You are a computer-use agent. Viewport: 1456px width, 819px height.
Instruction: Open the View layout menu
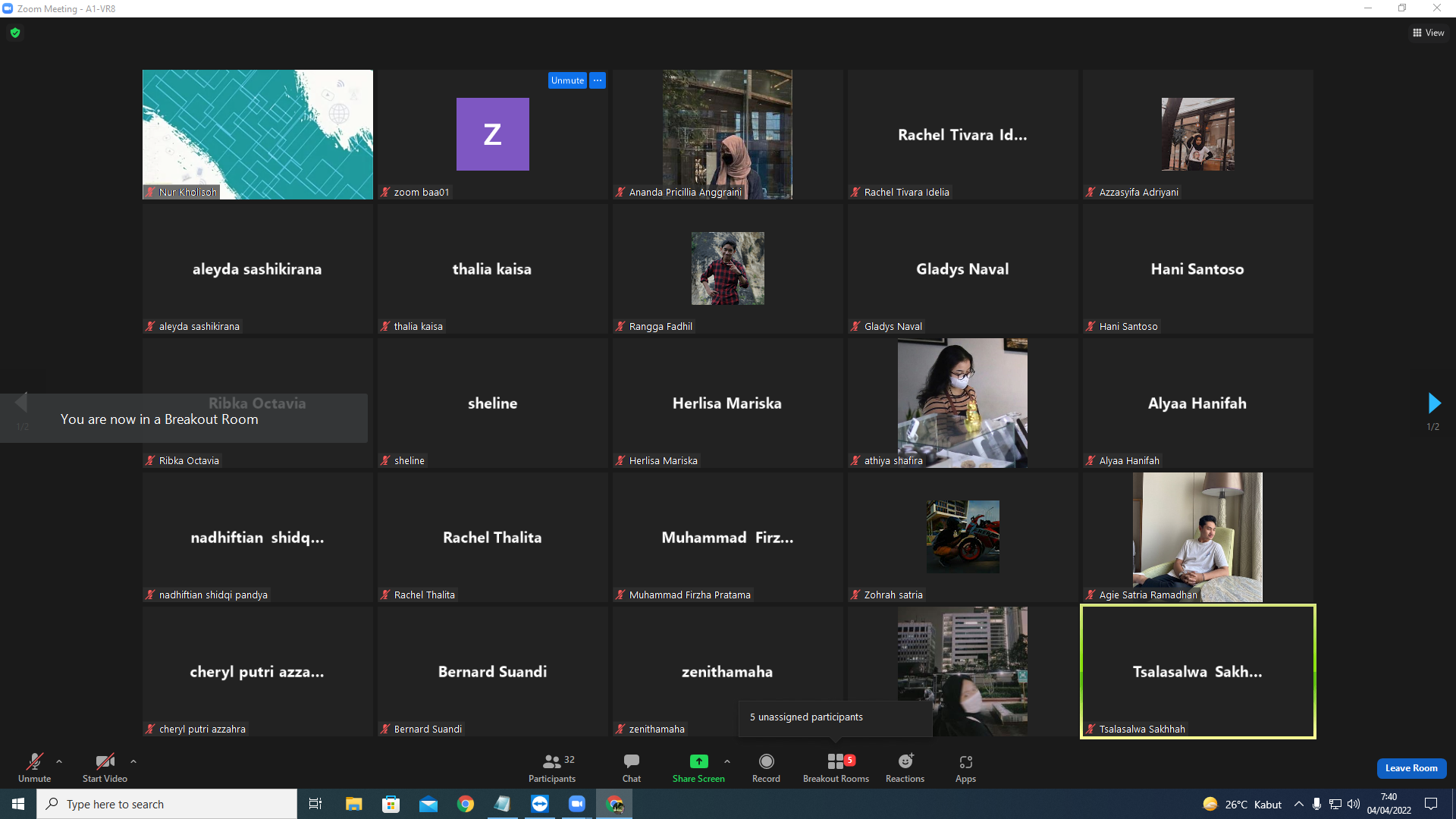tap(1428, 33)
